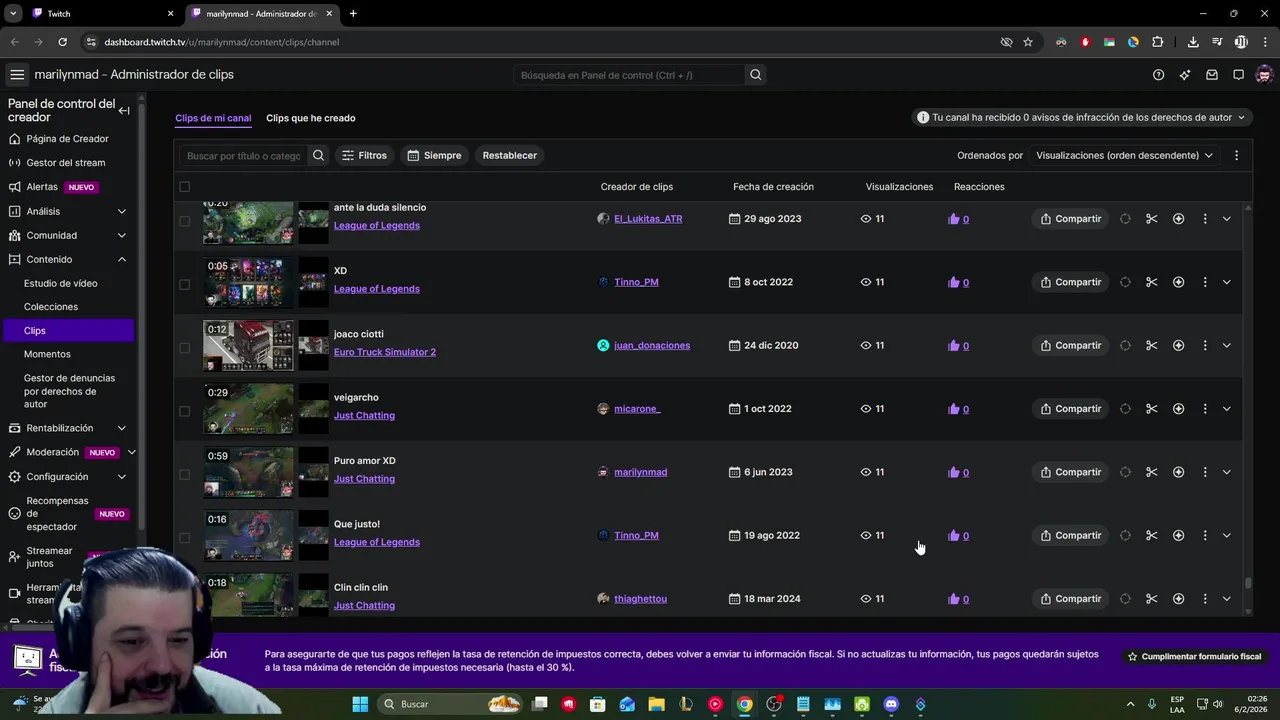
Task: Open the joaco ciotti clip thumbnail
Action: click(x=249, y=346)
